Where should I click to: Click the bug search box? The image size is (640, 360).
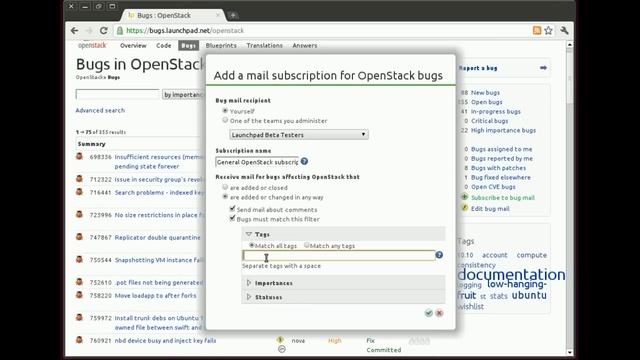118,94
